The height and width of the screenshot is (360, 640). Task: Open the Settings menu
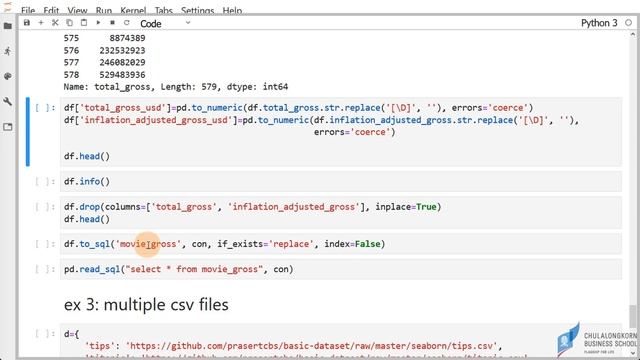tap(197, 10)
